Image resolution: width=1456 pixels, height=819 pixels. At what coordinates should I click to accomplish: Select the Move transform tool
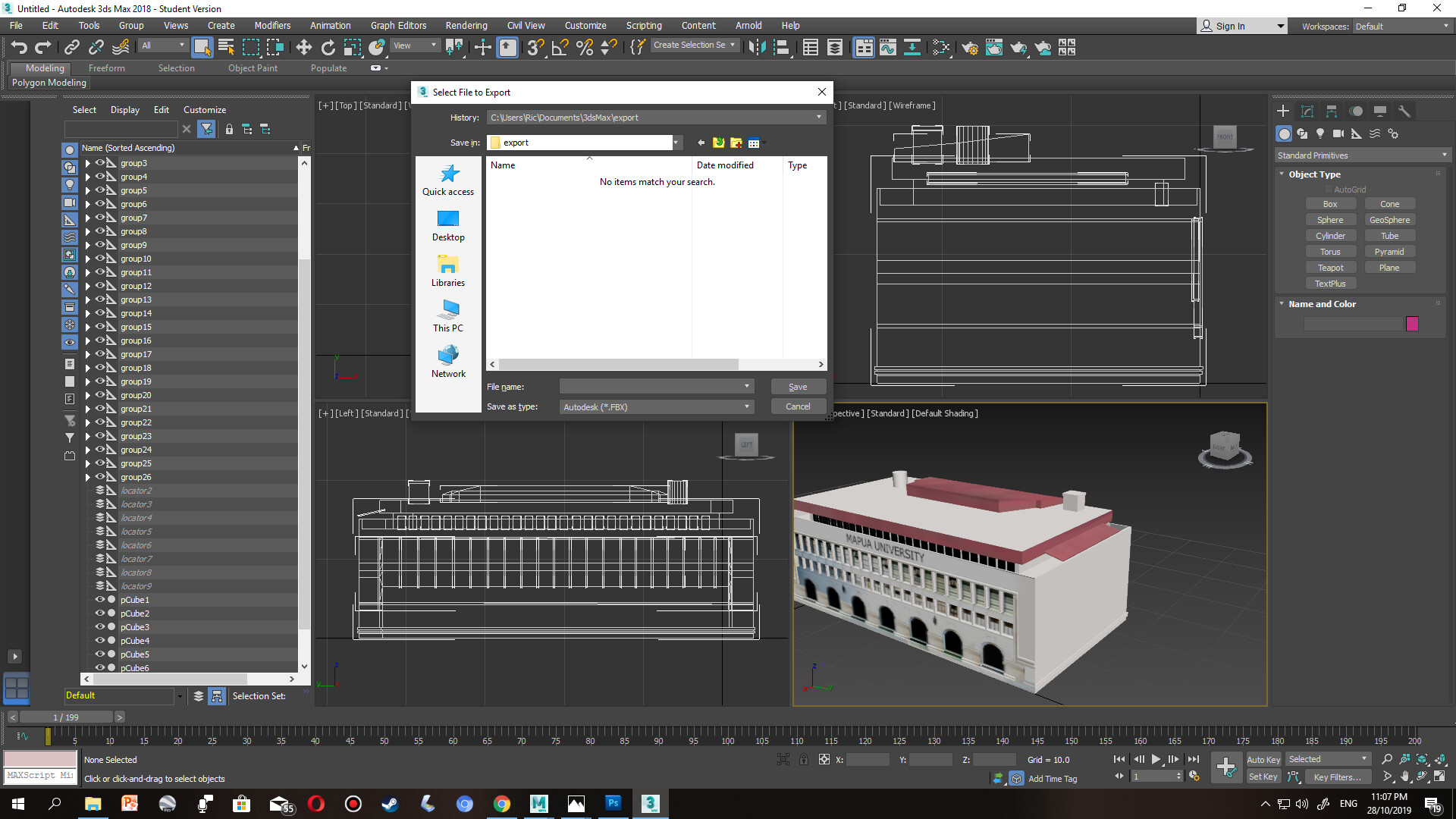pyautogui.click(x=303, y=48)
